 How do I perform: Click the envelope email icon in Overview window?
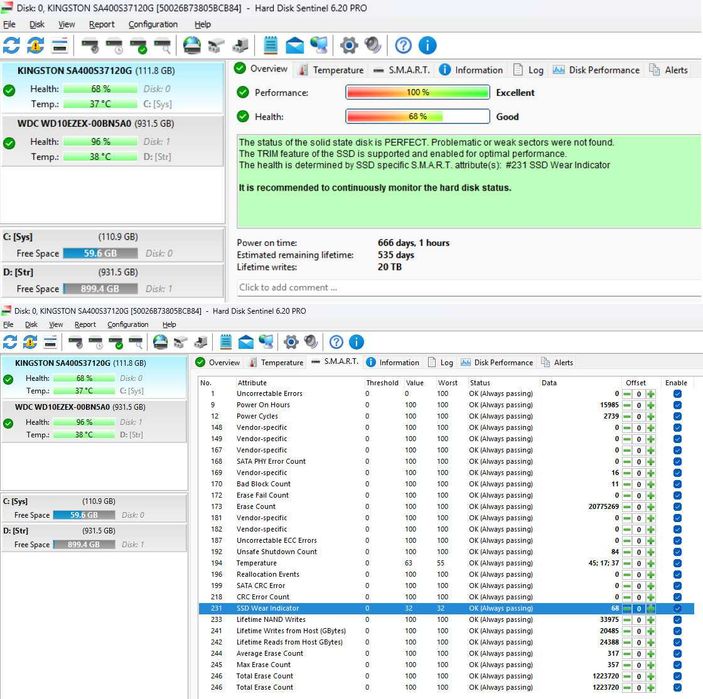click(295, 45)
